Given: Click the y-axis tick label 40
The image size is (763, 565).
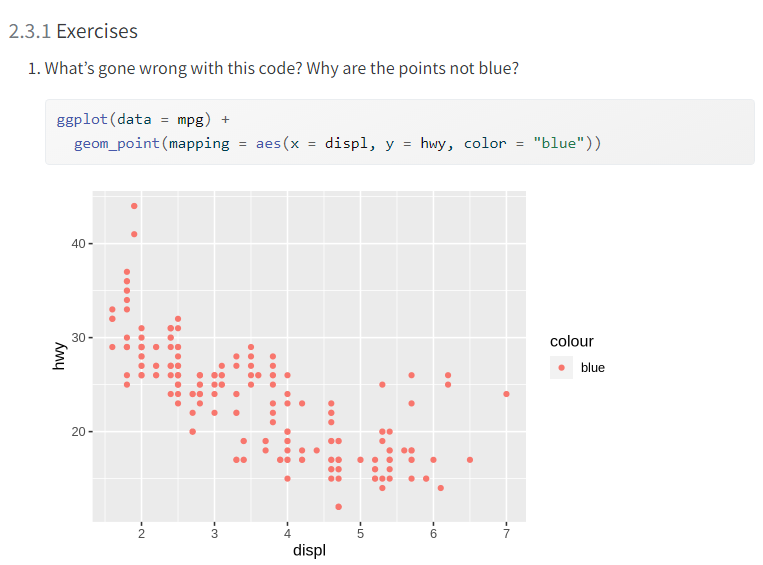Looking at the screenshot, I should 79,243.
